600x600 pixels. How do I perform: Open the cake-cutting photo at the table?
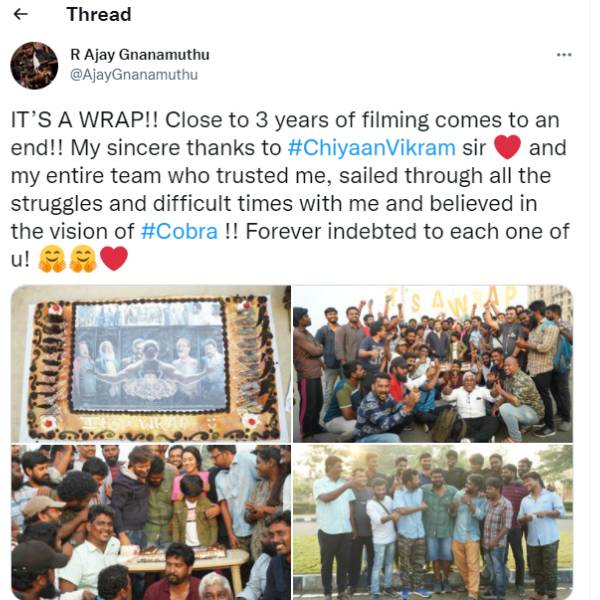pos(151,522)
